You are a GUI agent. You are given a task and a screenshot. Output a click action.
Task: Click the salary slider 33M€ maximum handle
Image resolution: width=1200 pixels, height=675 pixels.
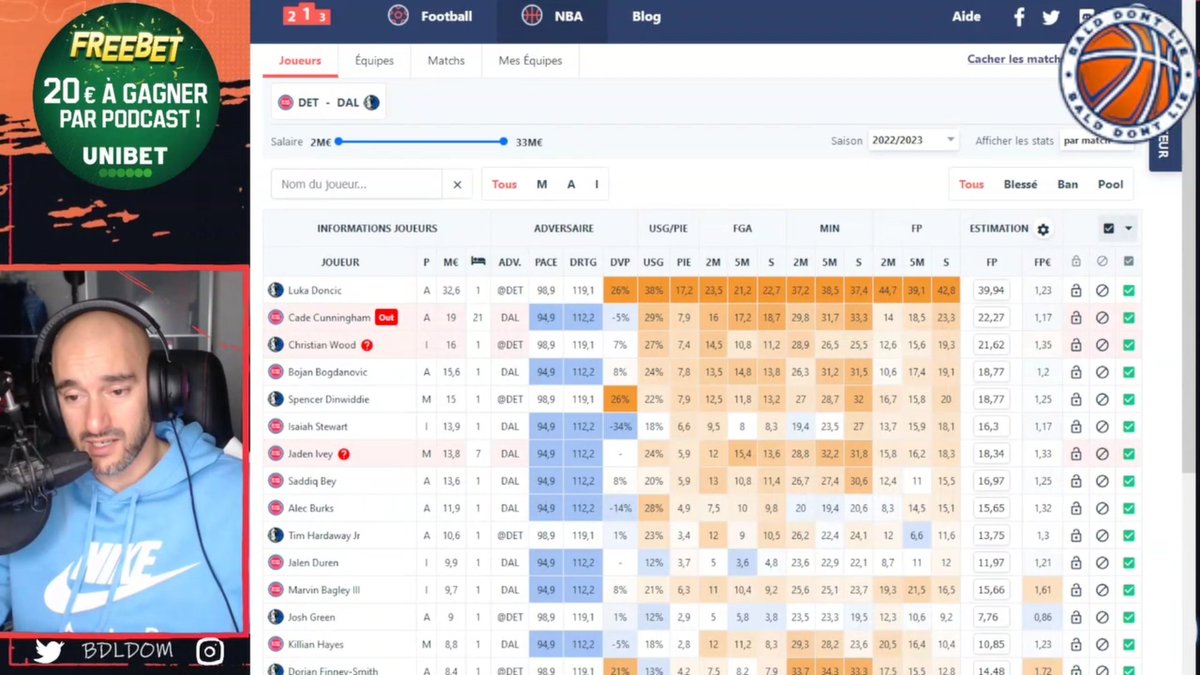(x=504, y=142)
